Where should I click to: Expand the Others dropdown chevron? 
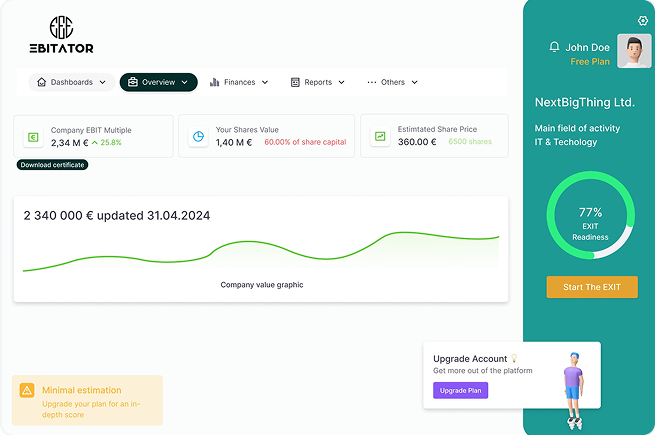[414, 82]
